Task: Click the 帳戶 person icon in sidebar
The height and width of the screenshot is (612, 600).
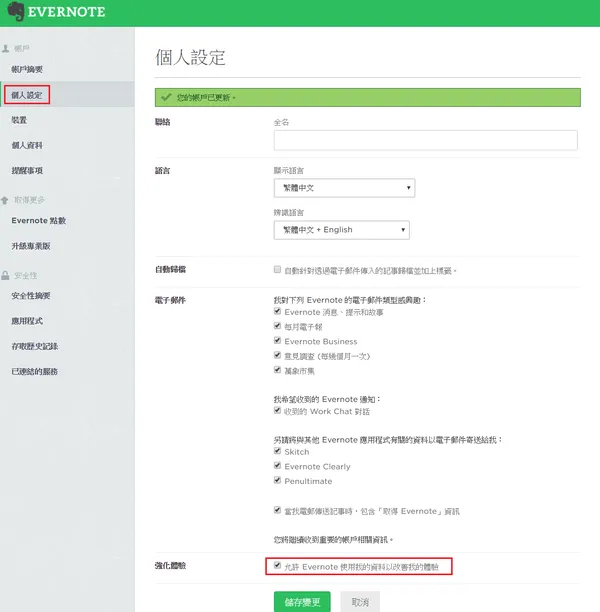Action: (x=5, y=48)
